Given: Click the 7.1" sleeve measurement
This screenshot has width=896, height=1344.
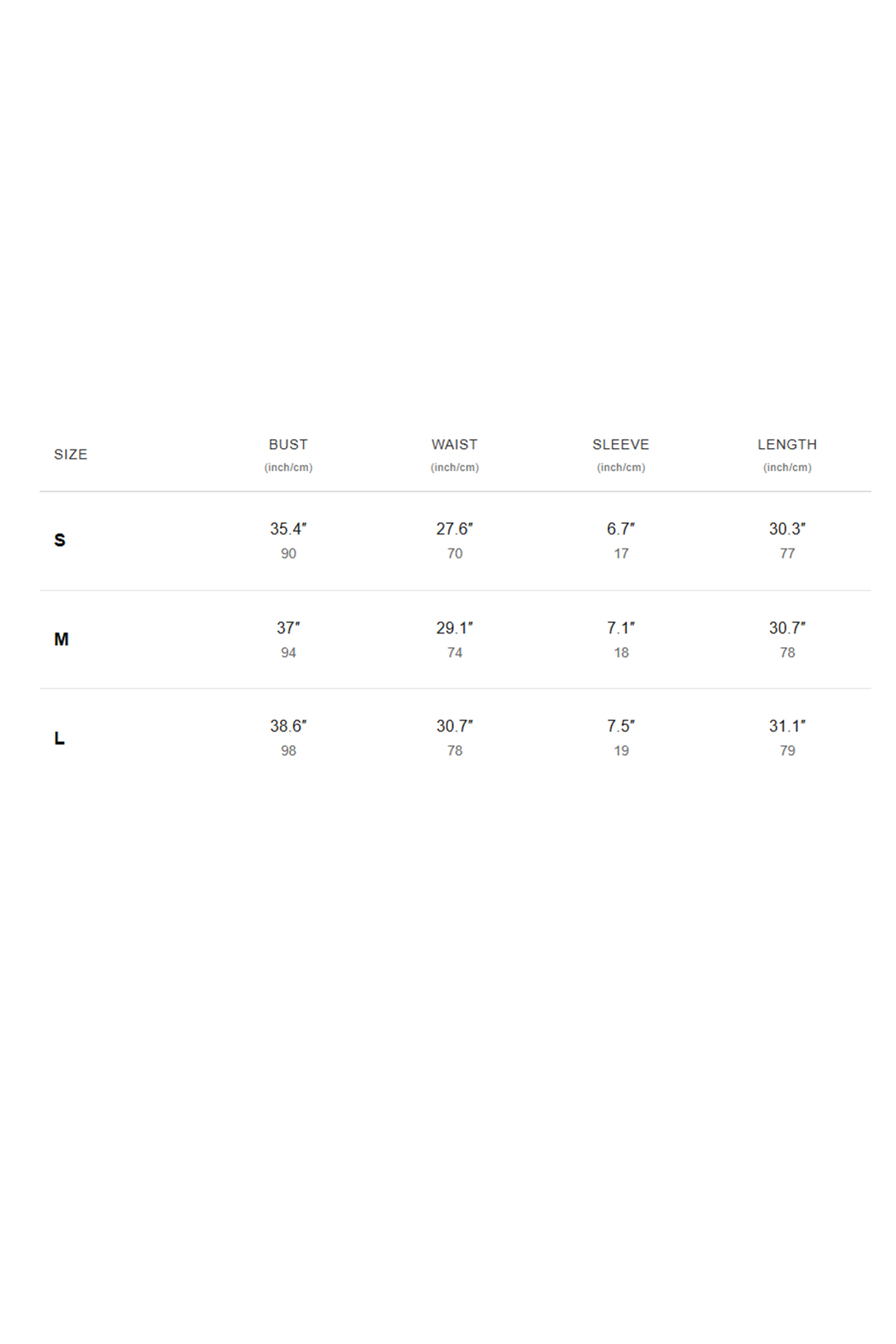Looking at the screenshot, I should 621,628.
